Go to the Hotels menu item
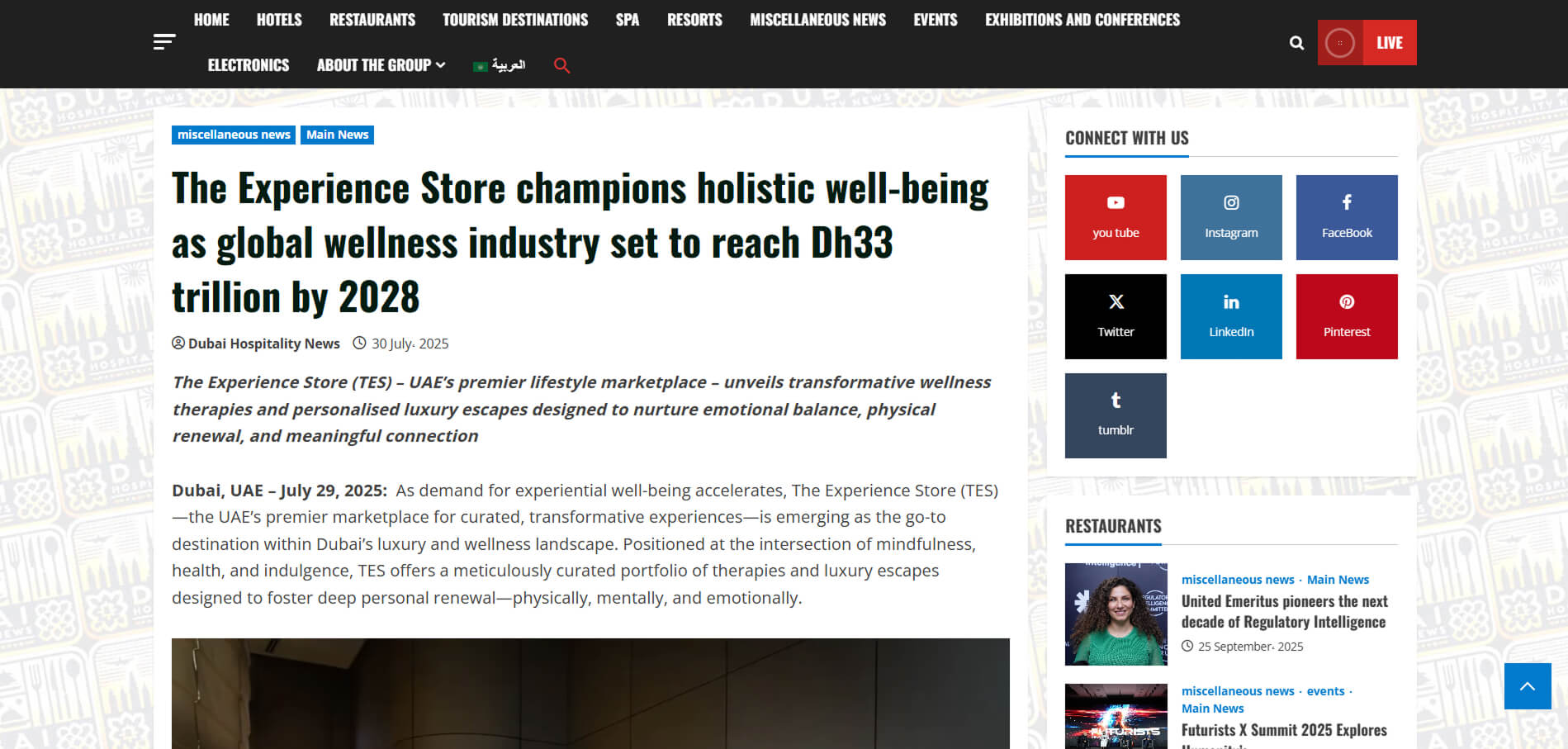 (279, 20)
